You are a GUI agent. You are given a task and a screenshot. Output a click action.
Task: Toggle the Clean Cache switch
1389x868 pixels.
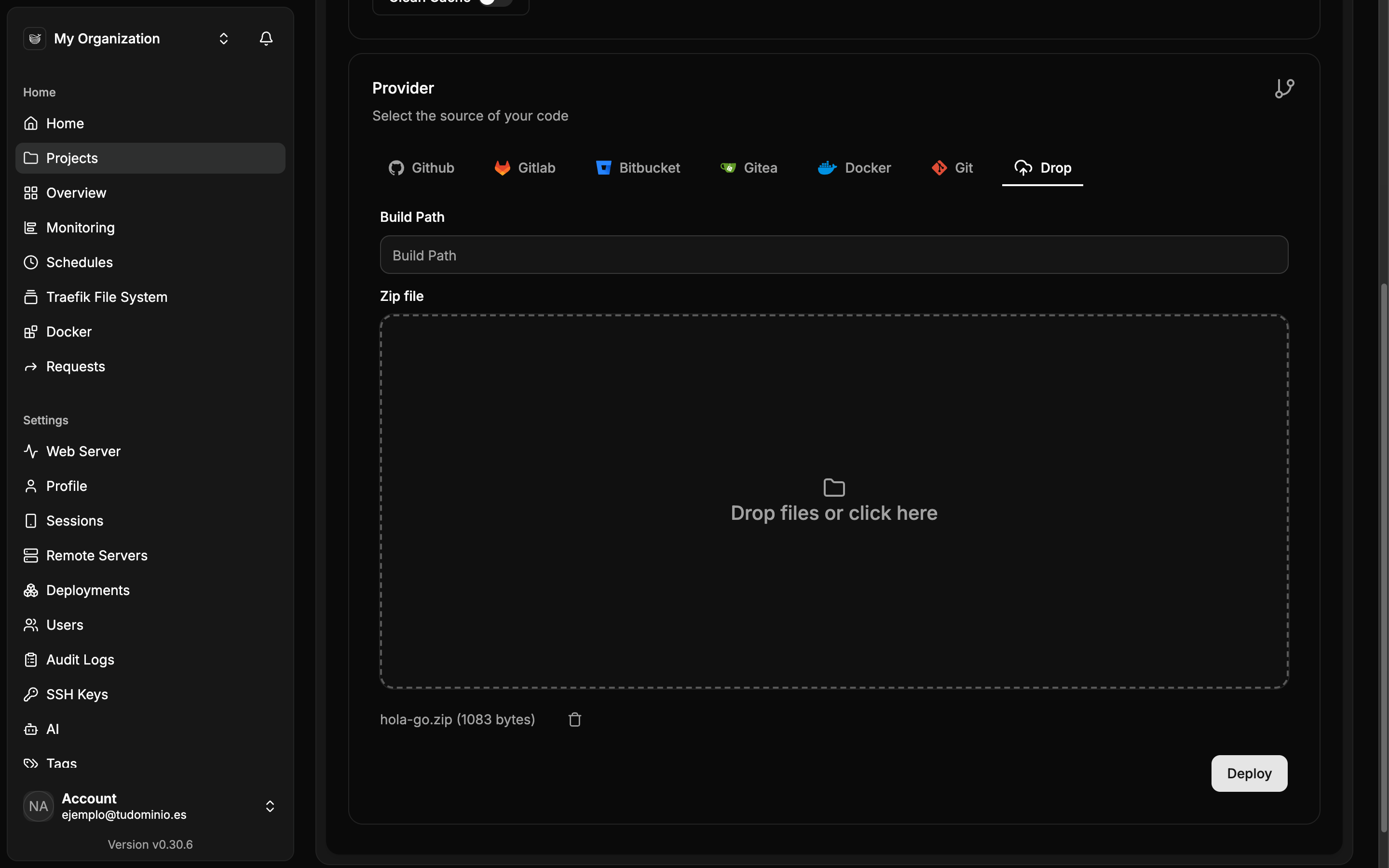click(x=495, y=2)
